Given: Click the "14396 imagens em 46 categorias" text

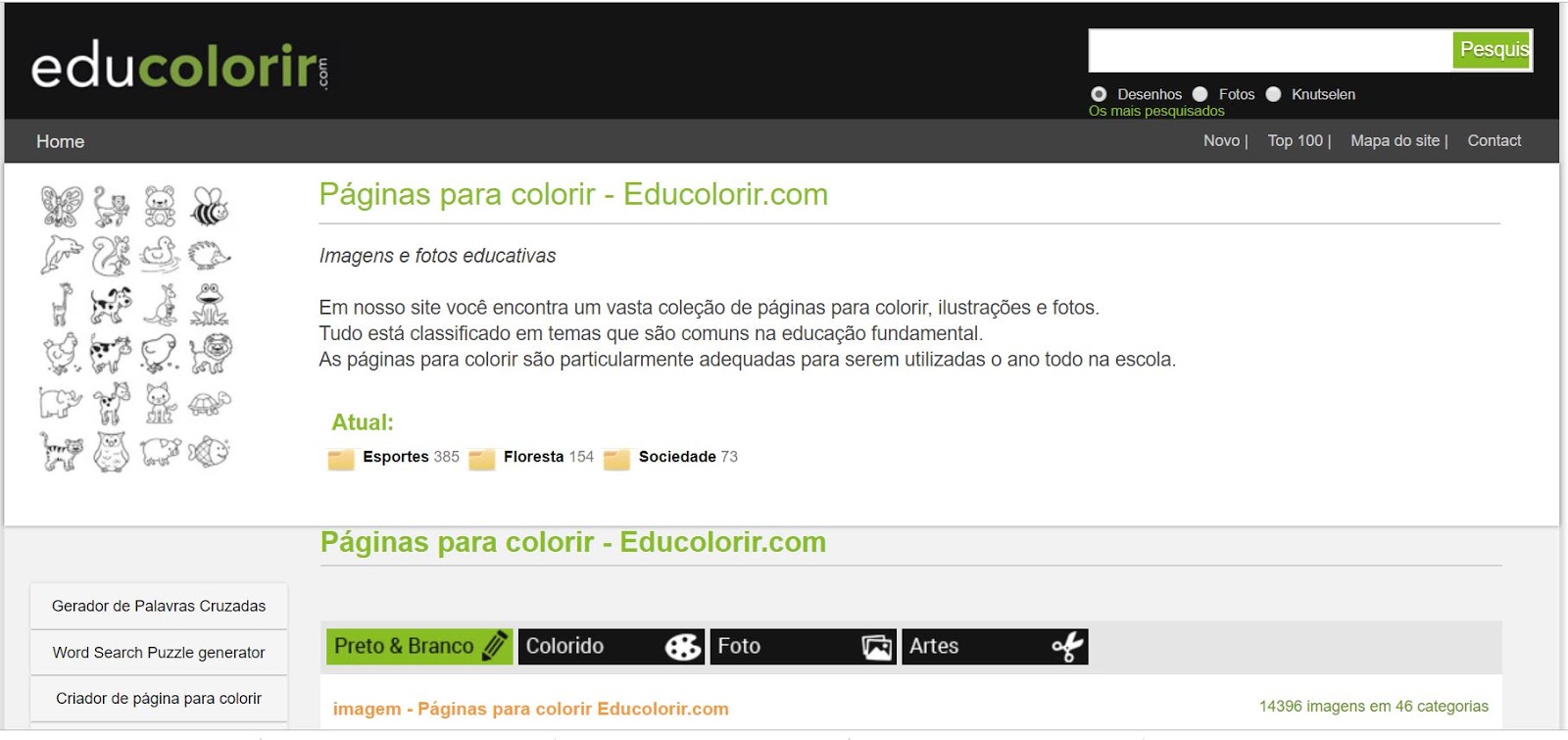Looking at the screenshot, I should pyautogui.click(x=1374, y=706).
